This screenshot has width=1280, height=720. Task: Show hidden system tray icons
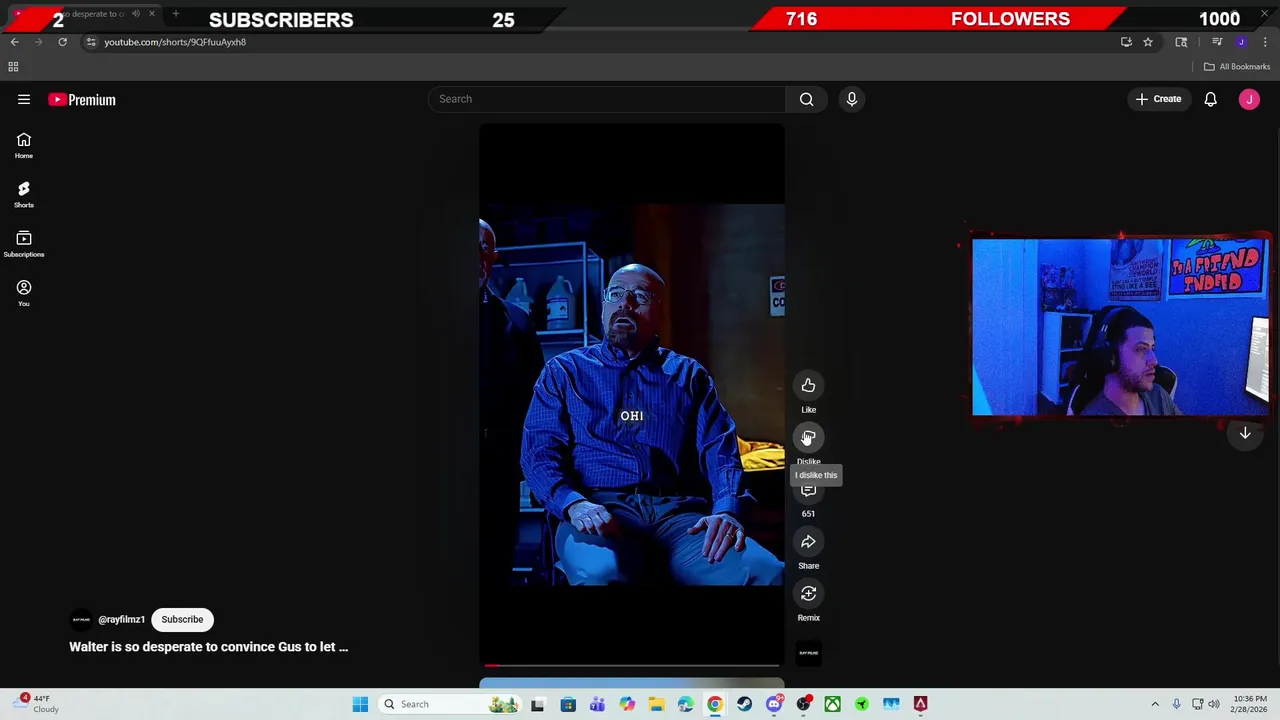pos(1155,704)
